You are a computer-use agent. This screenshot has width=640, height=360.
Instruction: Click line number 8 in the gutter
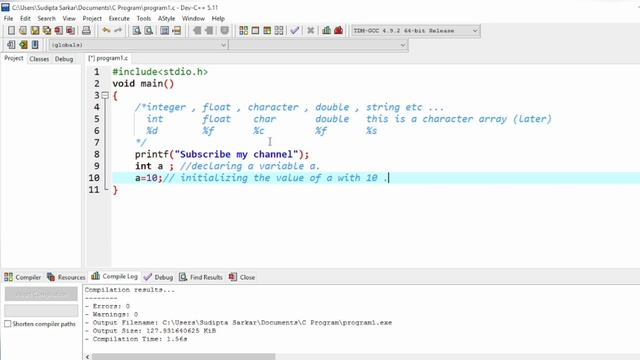97,154
